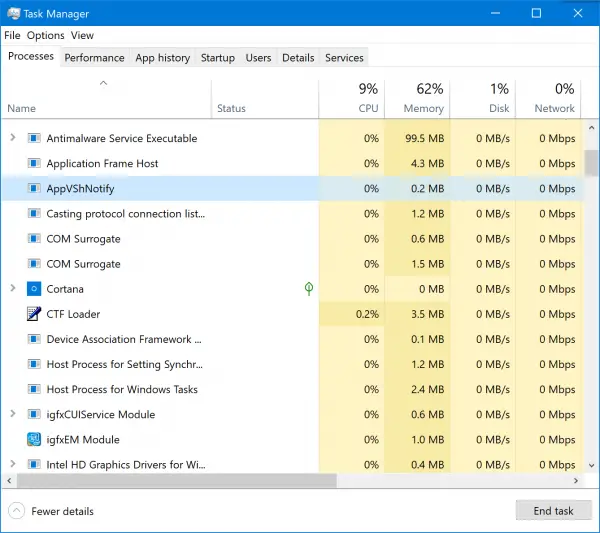The image size is (600, 533).
Task: Click the AppVShNotify process icon
Action: 34,188
